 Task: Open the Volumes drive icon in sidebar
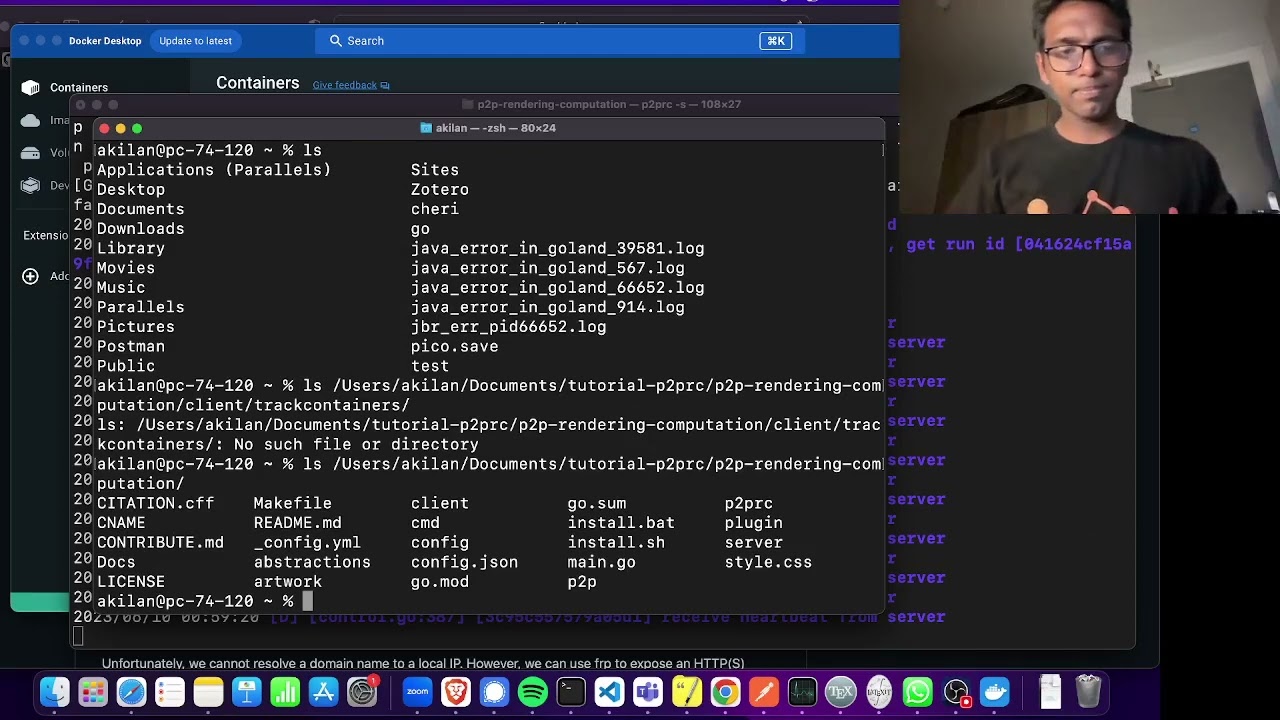[31, 153]
